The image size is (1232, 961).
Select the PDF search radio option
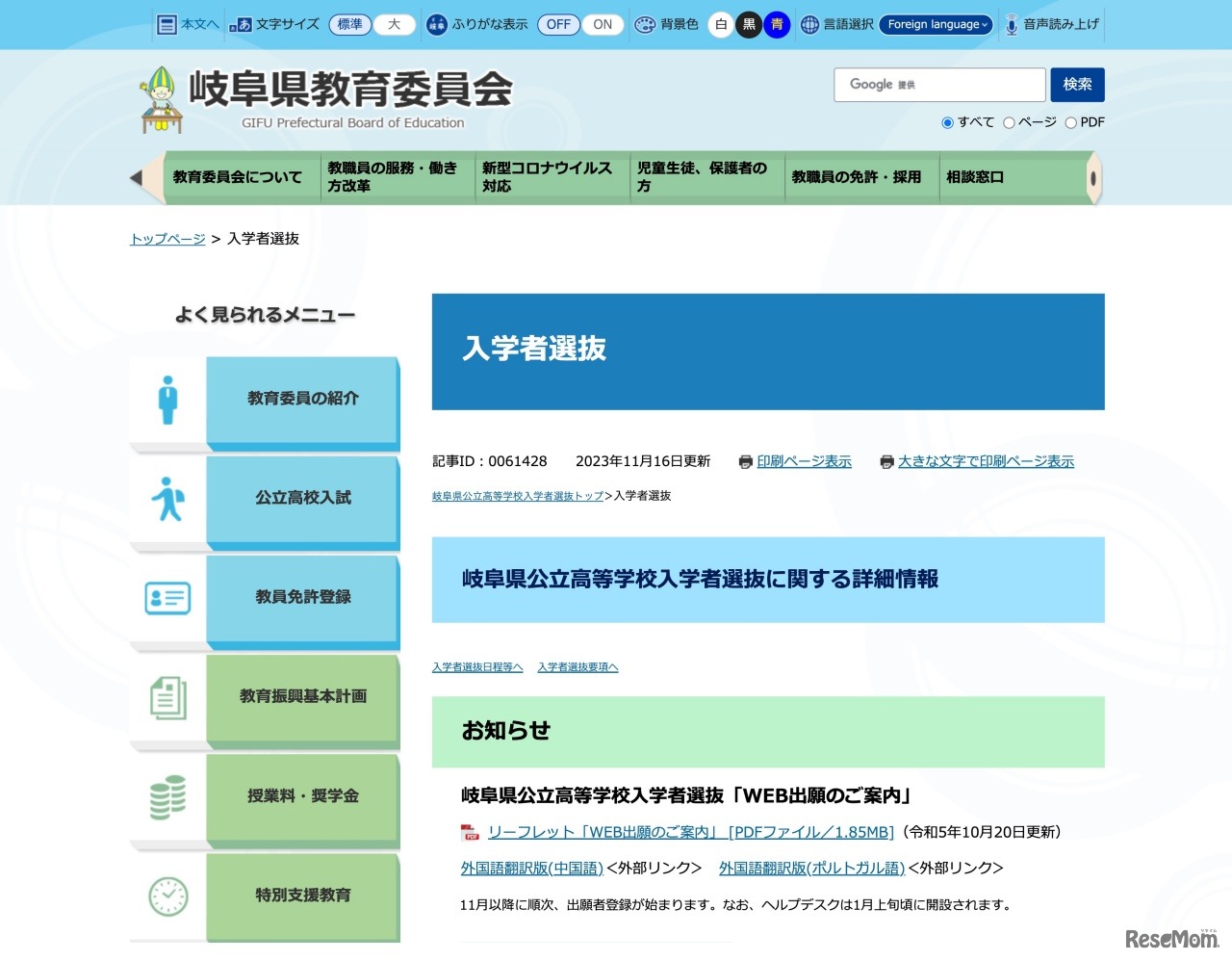tap(1070, 122)
